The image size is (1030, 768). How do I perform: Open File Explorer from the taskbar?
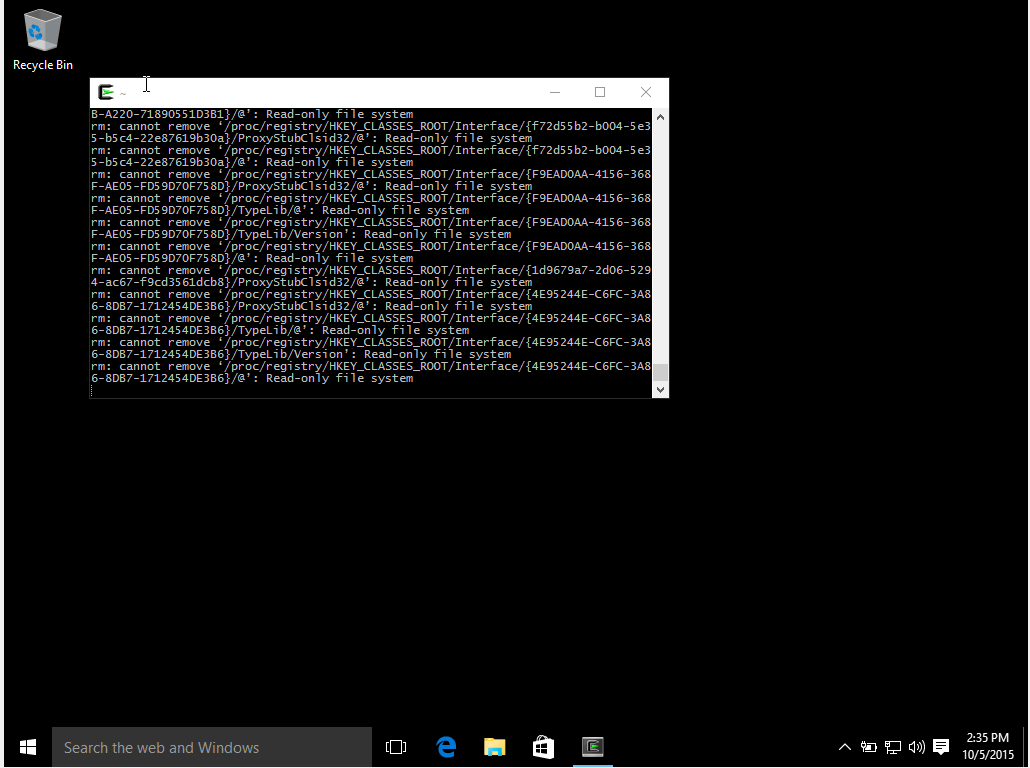(494, 747)
